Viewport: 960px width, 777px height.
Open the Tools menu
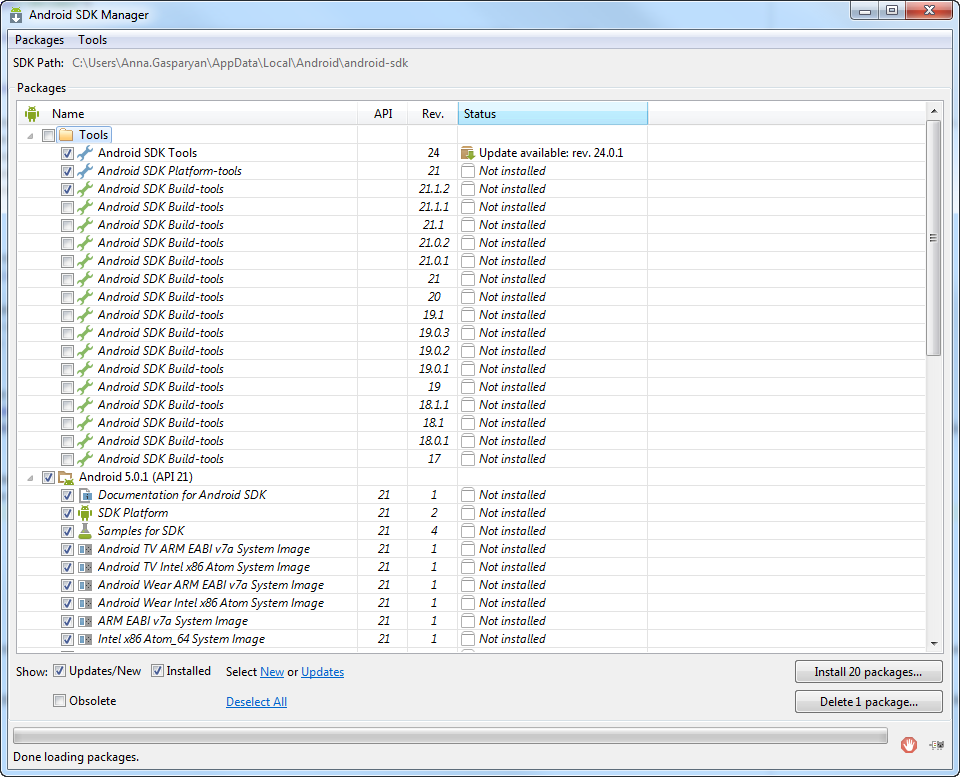click(x=92, y=40)
